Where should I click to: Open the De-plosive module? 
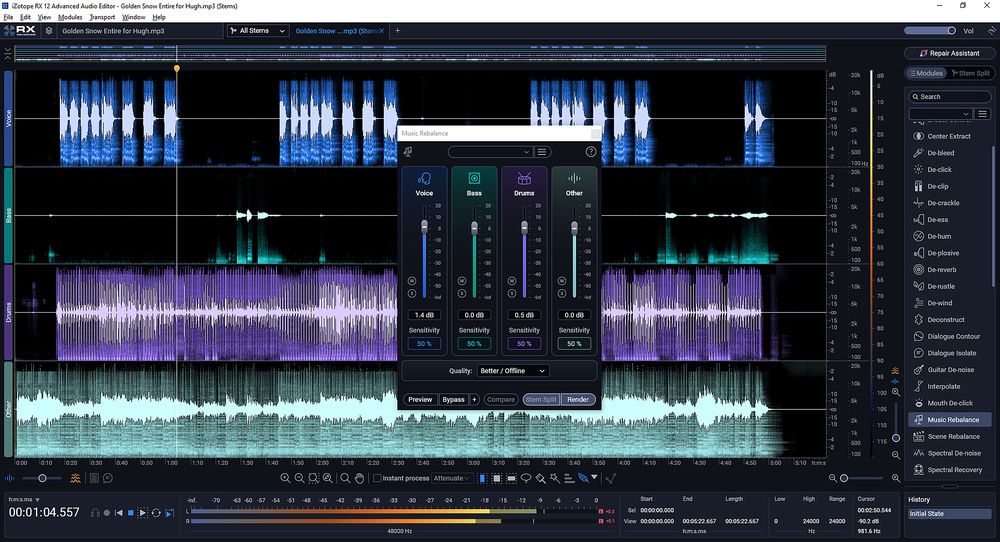pos(949,253)
